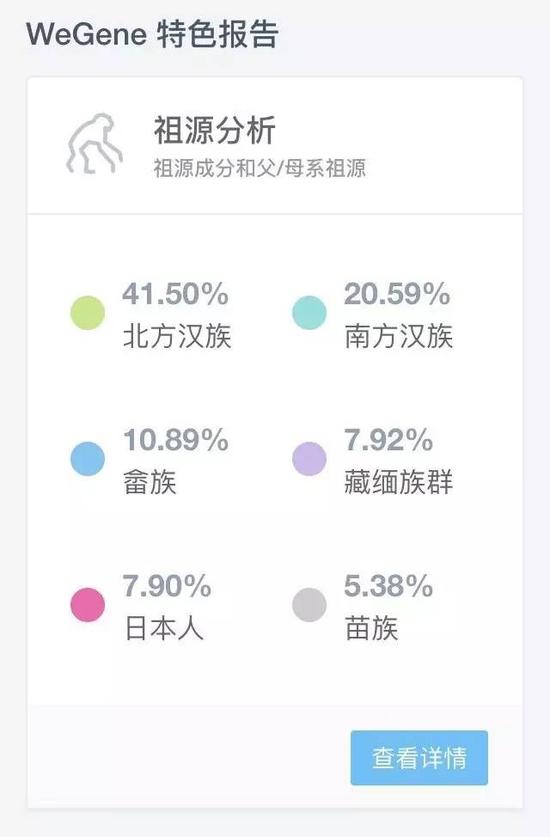
Task: Click the 7.90% percentage value
Action: pyautogui.click(x=167, y=586)
